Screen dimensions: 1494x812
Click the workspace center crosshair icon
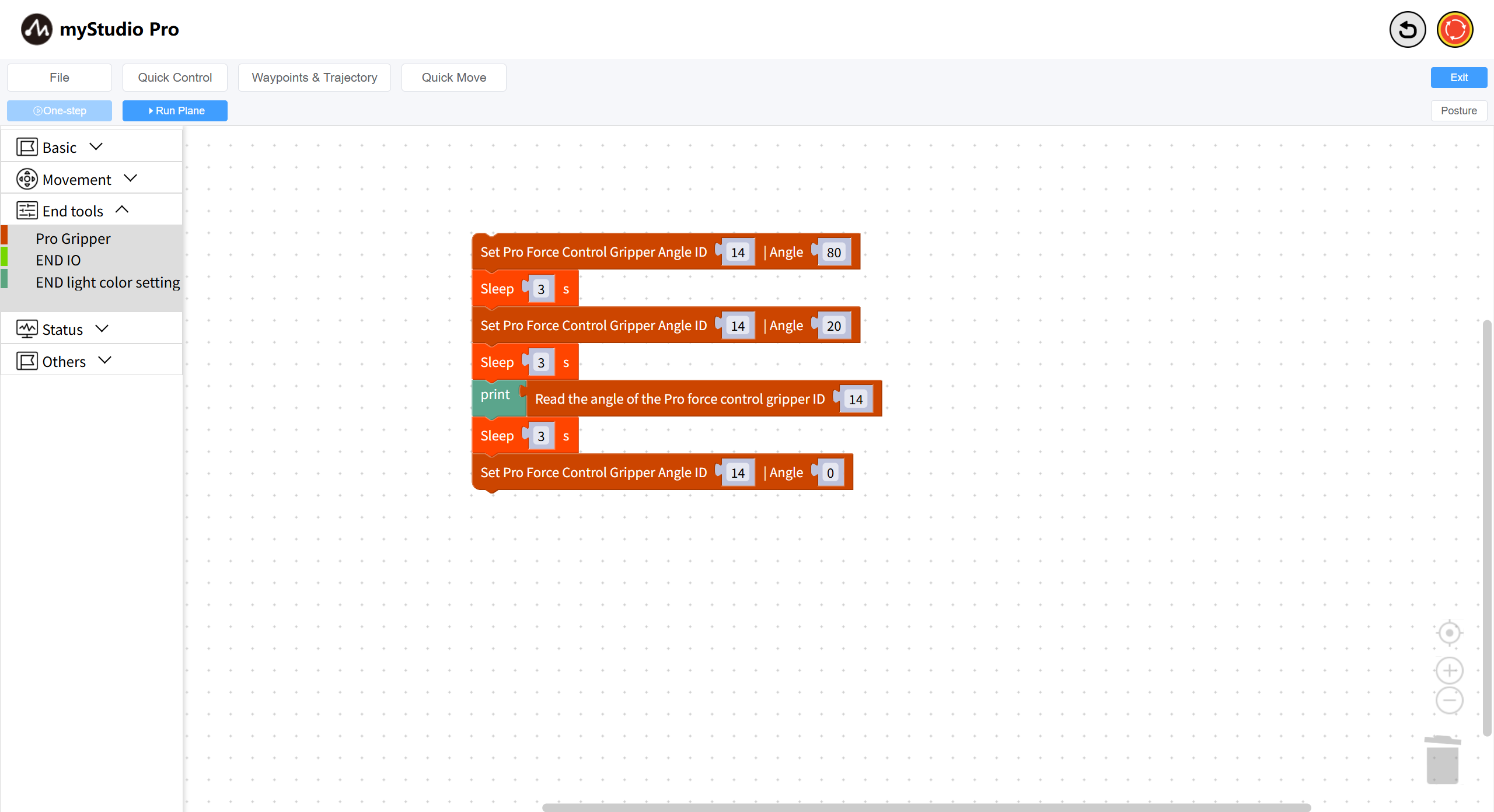1449,633
